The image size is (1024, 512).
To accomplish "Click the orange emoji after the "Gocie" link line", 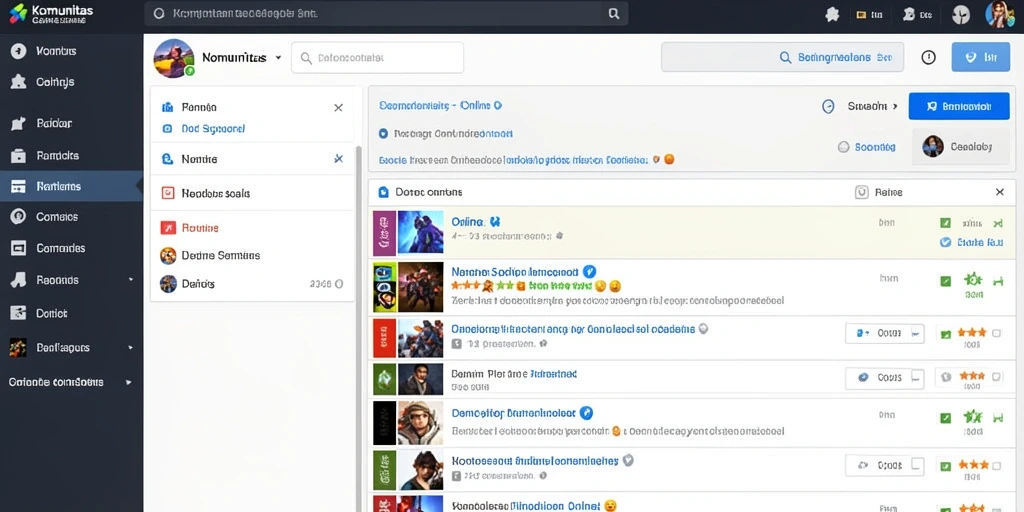I will point(669,159).
